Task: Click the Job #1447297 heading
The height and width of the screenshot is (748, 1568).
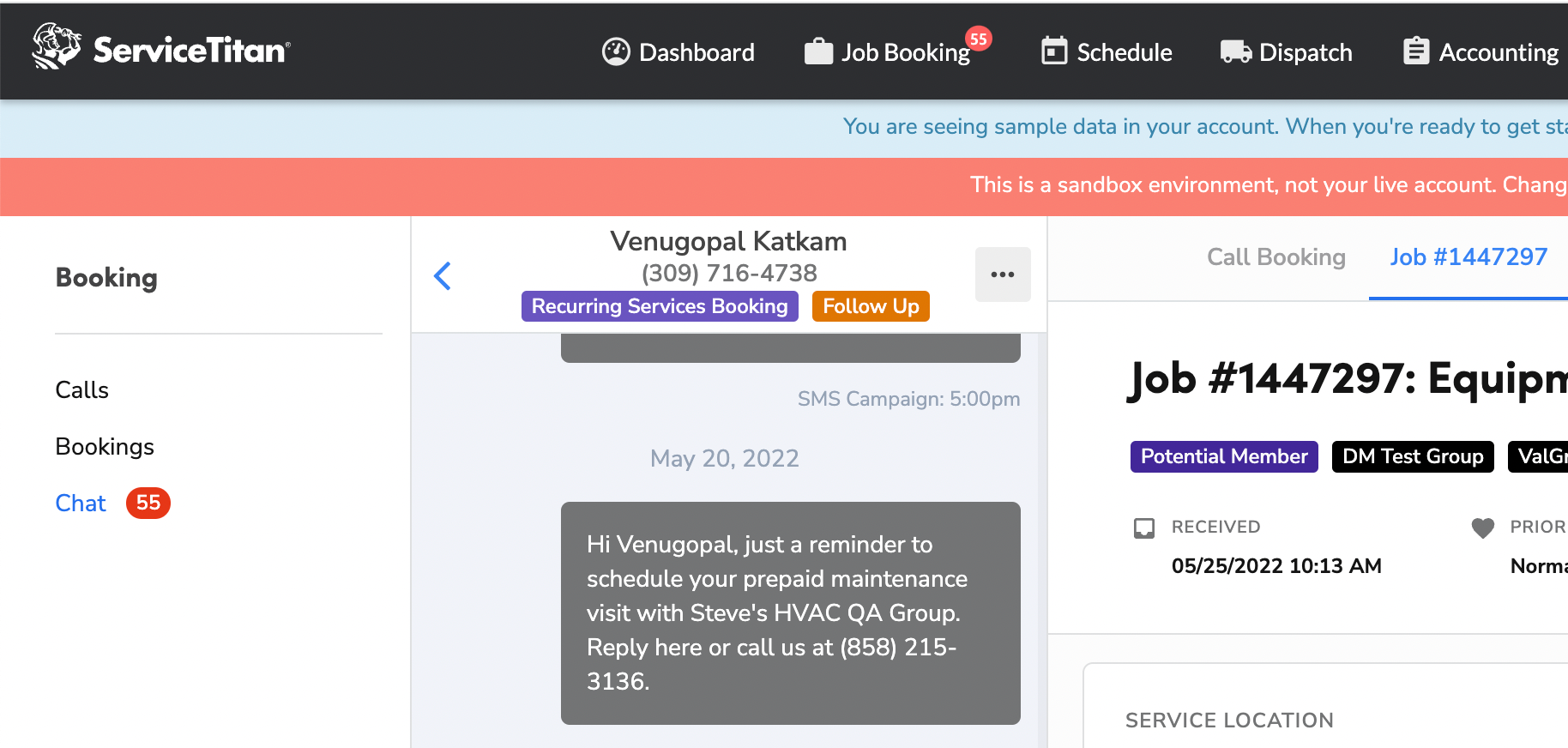Action: [x=1348, y=378]
